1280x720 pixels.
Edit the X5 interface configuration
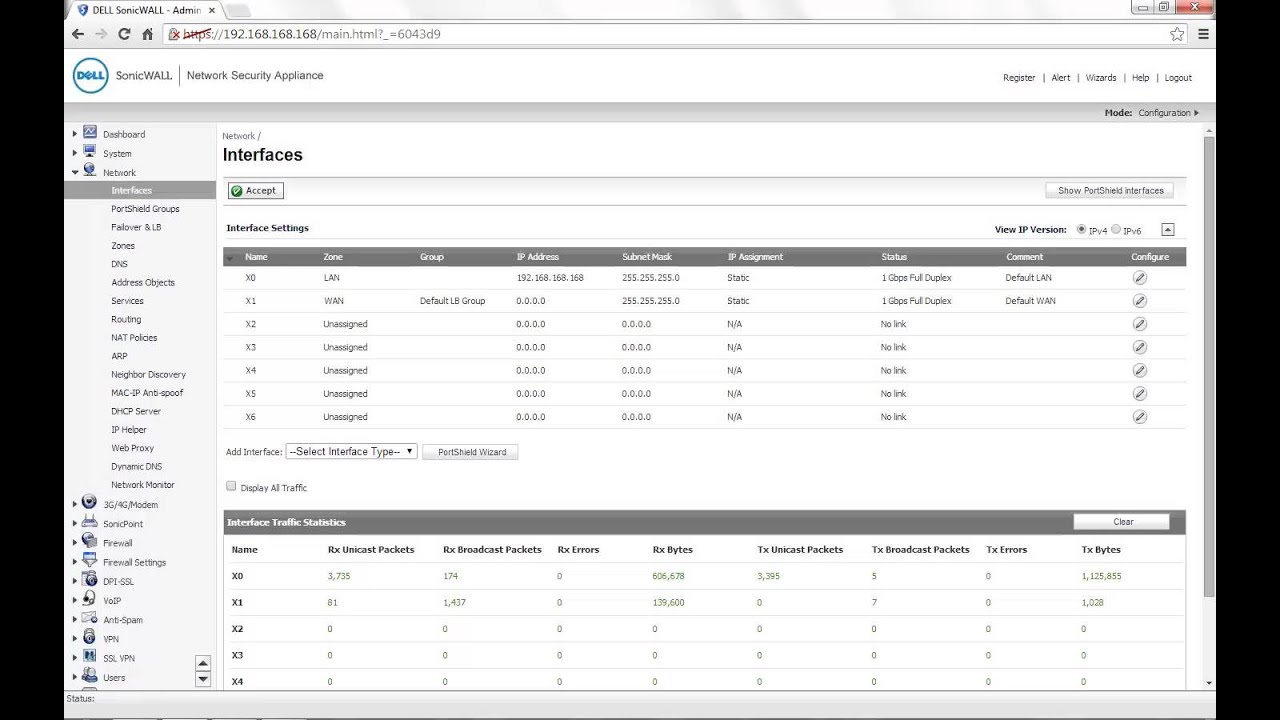[x=1139, y=394]
